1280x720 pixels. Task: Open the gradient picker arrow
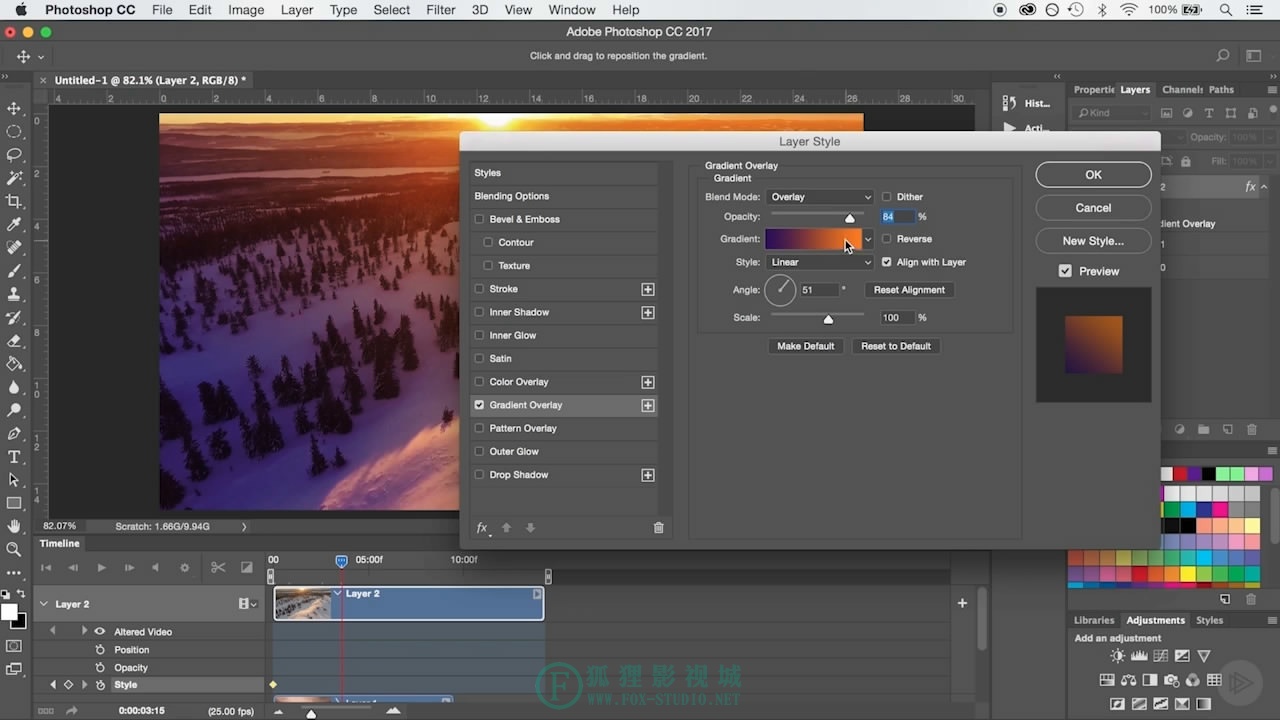[868, 239]
